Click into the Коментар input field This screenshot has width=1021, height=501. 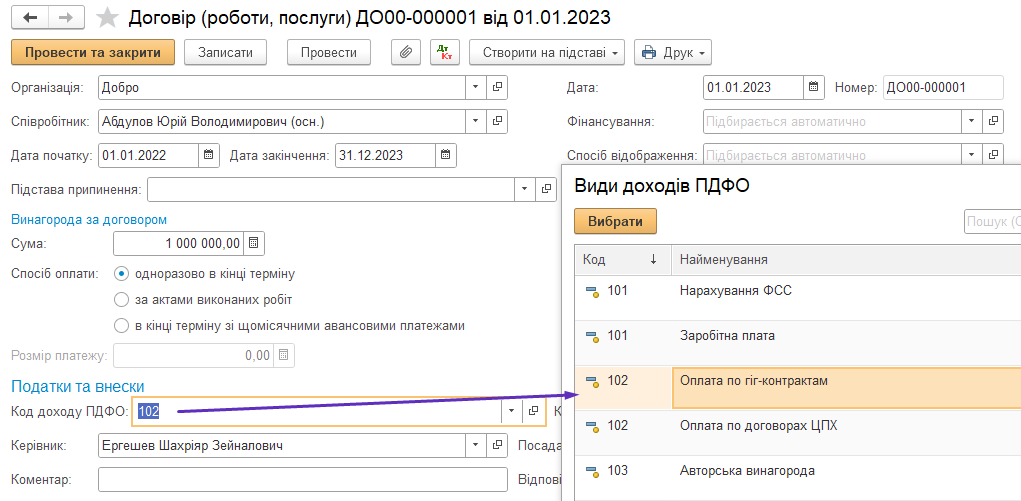coord(302,480)
